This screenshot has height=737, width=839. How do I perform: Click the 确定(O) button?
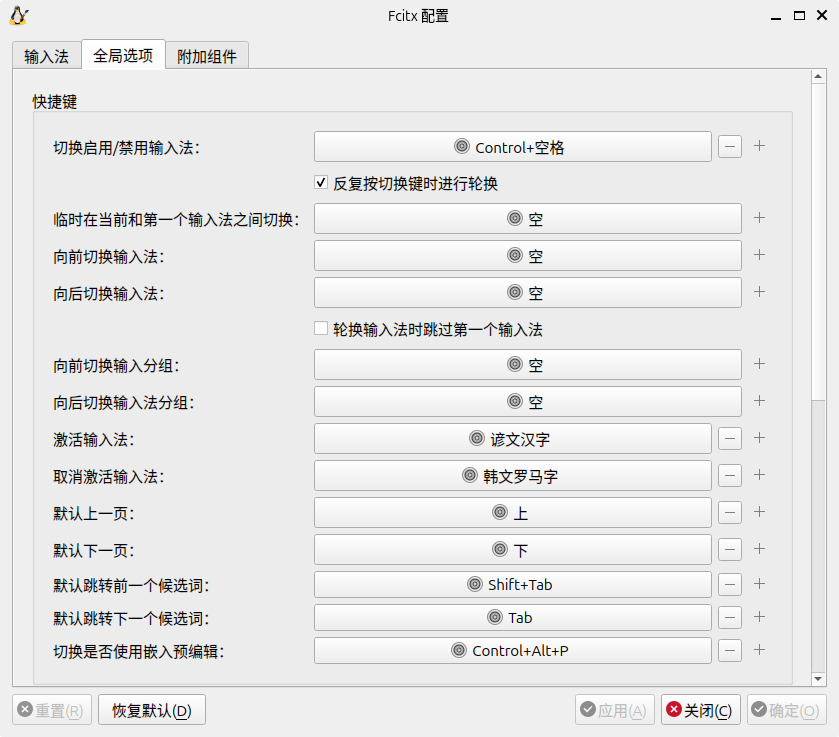pos(787,710)
